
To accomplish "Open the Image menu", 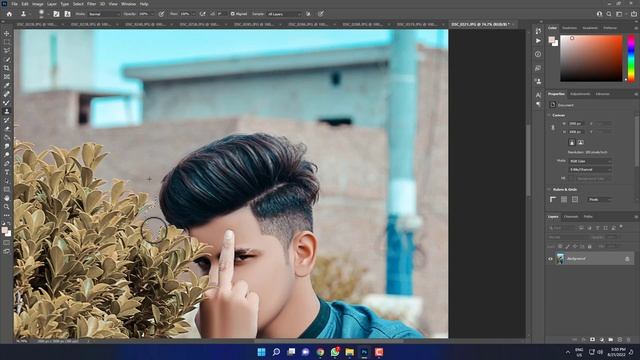I will [x=38, y=4].
